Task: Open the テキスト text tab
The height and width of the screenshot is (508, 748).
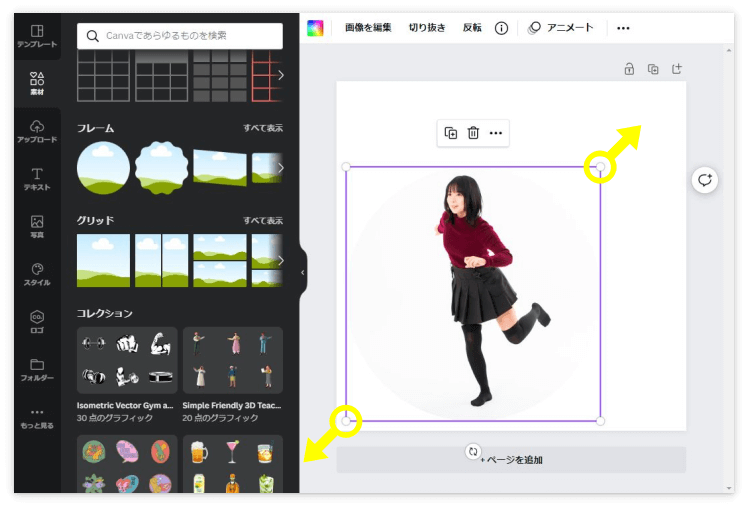Action: click(x=37, y=179)
